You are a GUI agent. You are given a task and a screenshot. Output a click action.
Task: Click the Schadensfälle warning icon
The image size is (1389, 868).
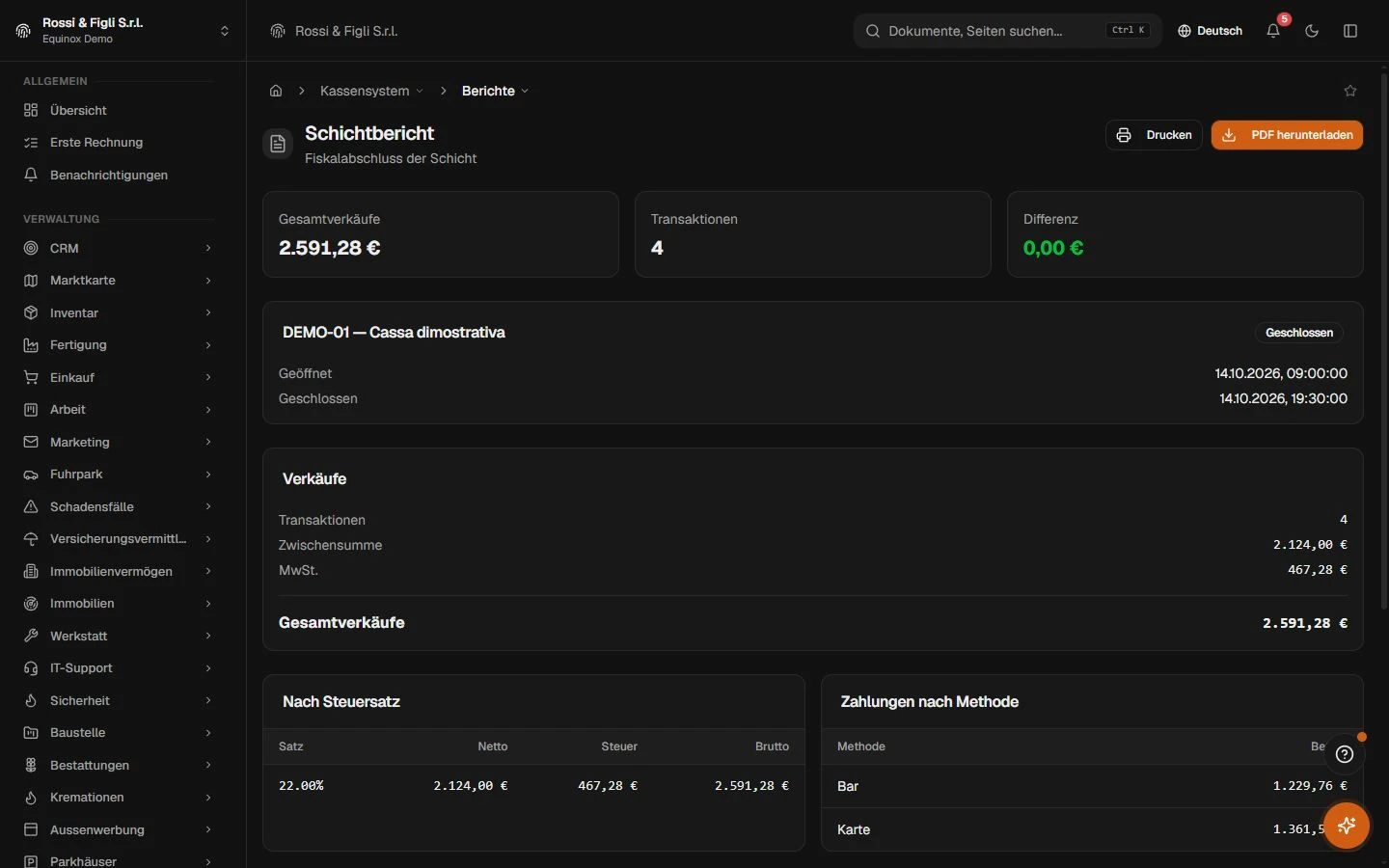31,506
